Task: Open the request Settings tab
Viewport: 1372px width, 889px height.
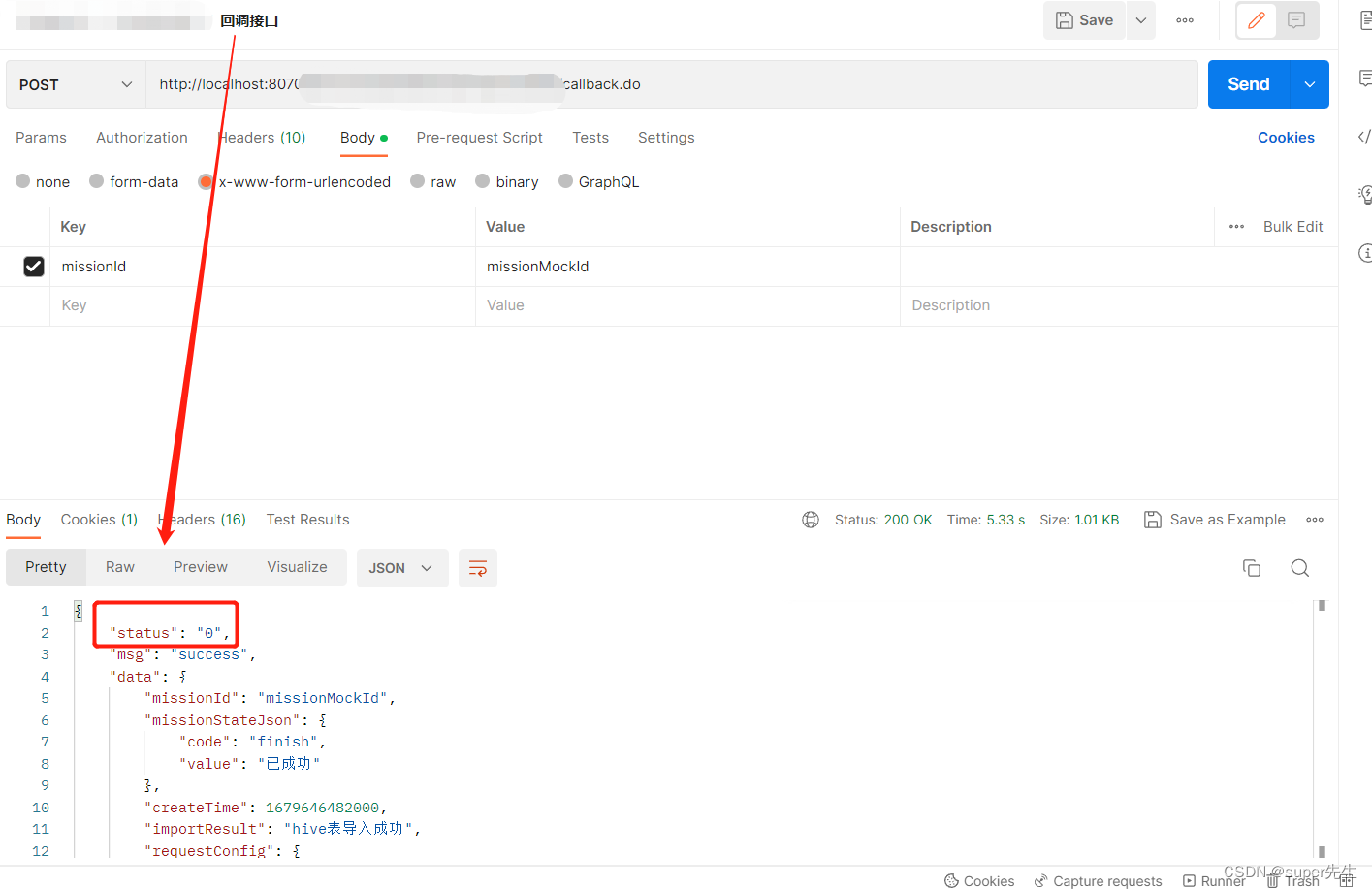Action: pyautogui.click(x=666, y=138)
